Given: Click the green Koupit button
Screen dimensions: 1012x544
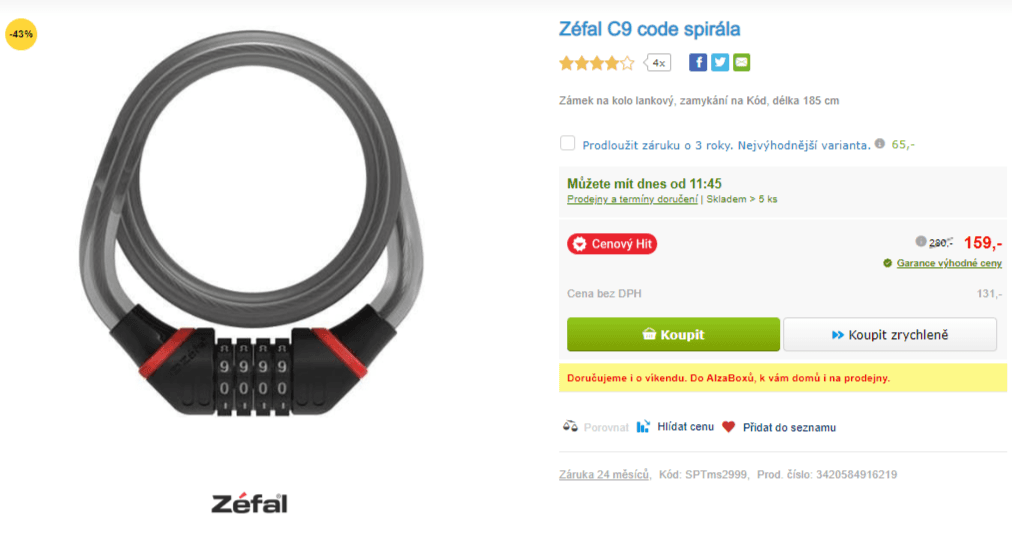Looking at the screenshot, I should (673, 334).
